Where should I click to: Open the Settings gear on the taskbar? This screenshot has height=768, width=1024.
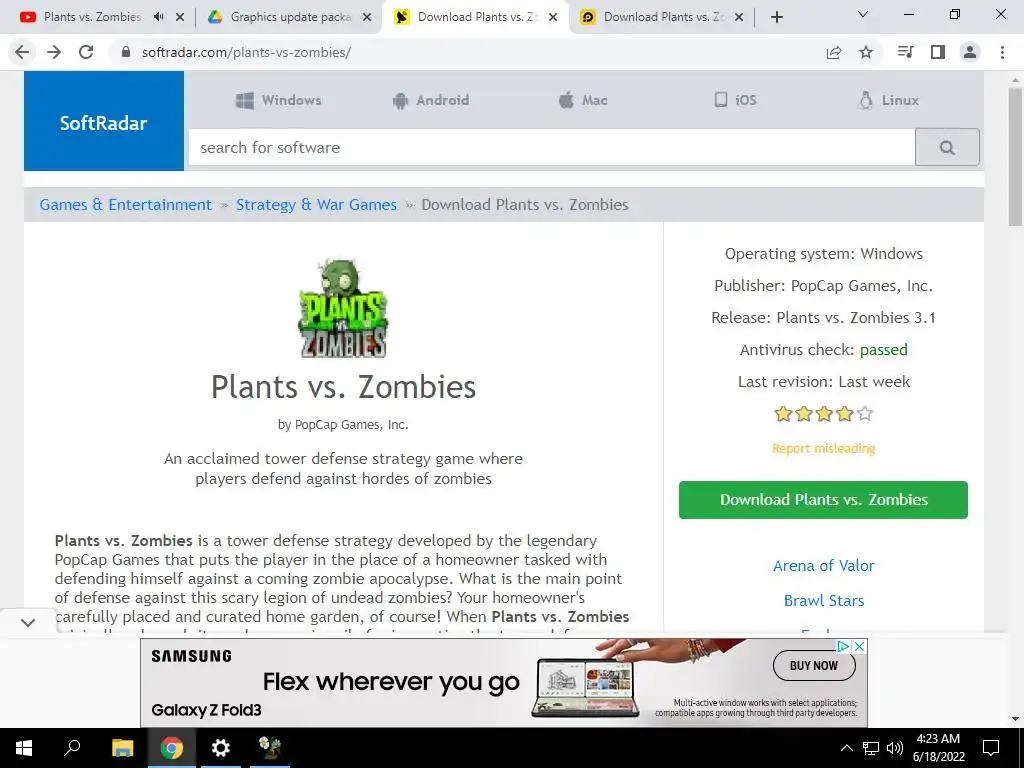tap(221, 748)
